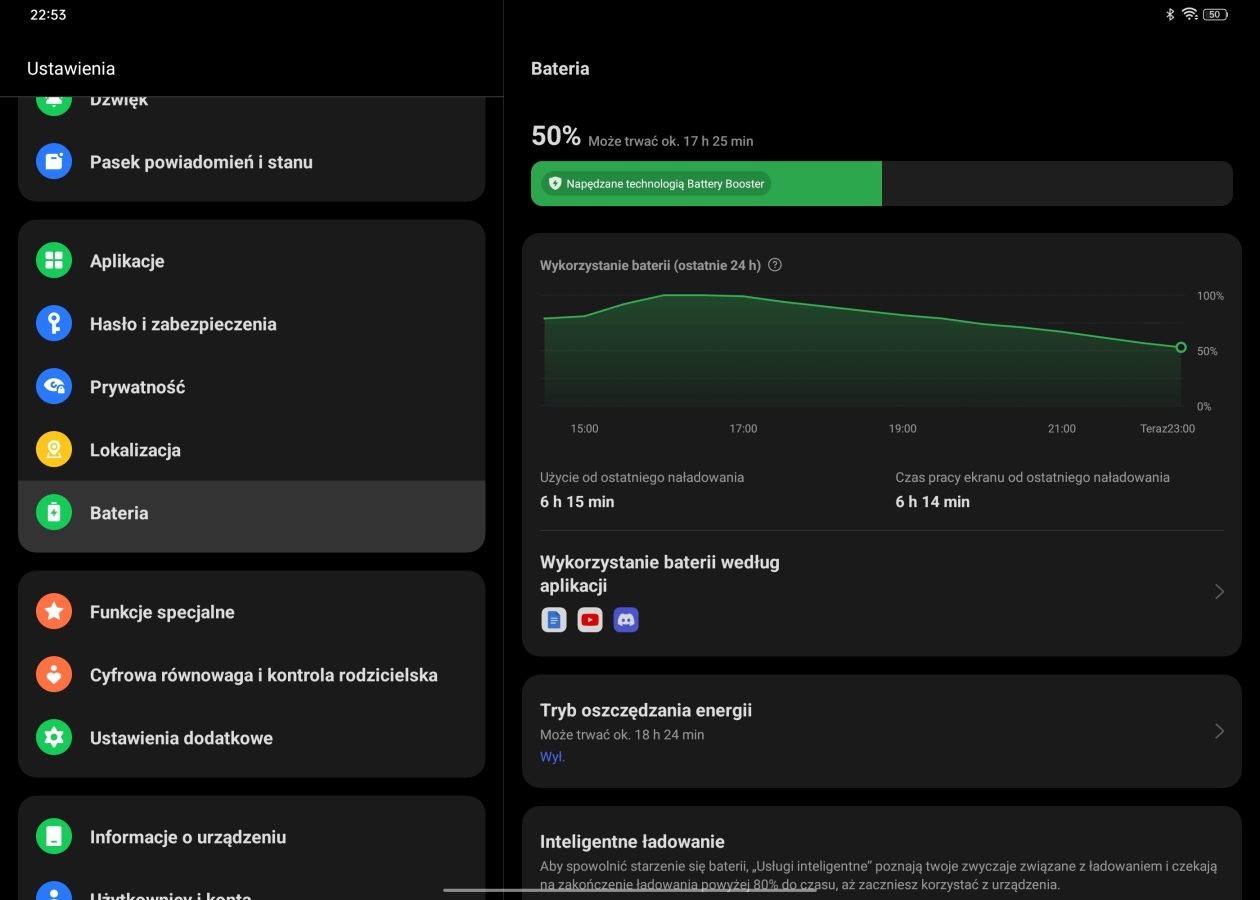Image resolution: width=1260 pixels, height=900 pixels.
Task: Open Cyfrowa równowaga i kontrola rodzicielska
Action: pos(263,675)
